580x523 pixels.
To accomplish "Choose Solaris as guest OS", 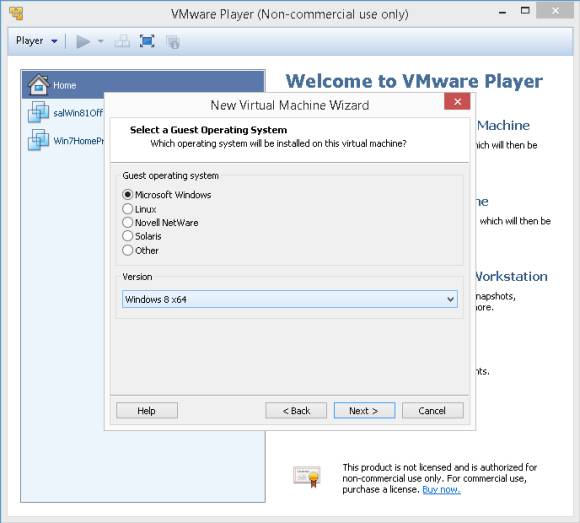I will pyautogui.click(x=142, y=236).
